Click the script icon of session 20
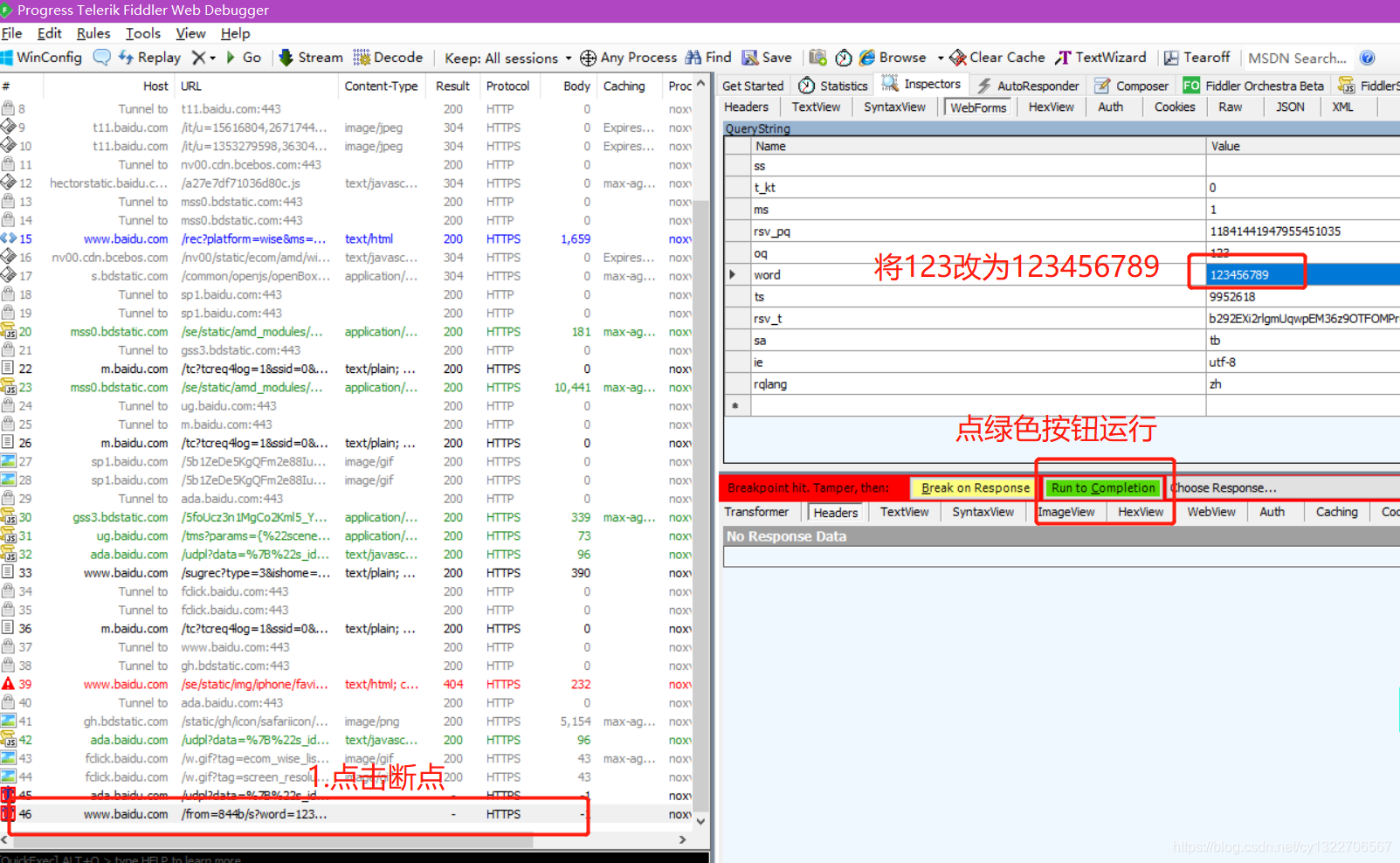 9,332
